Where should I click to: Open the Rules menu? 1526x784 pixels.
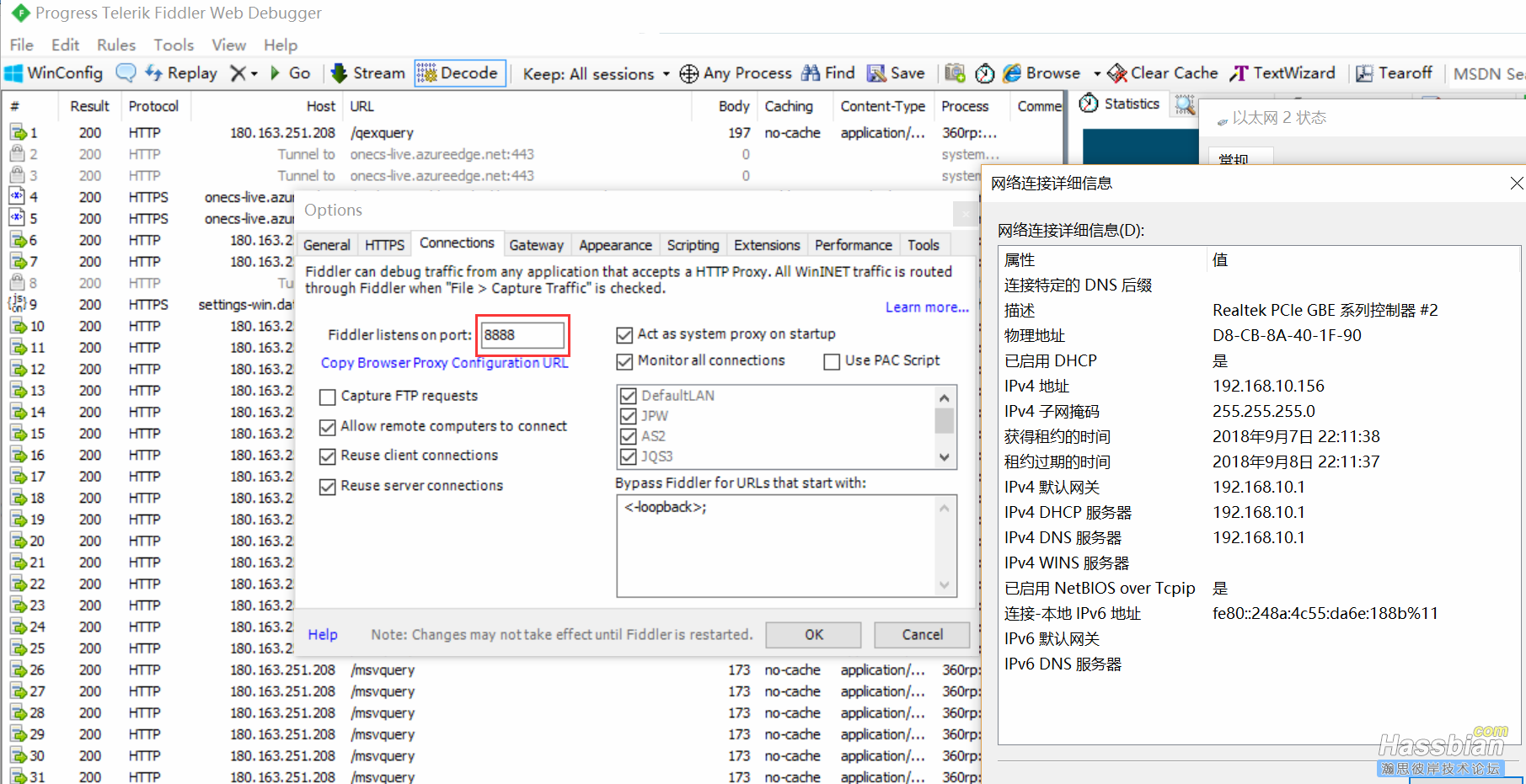point(116,45)
